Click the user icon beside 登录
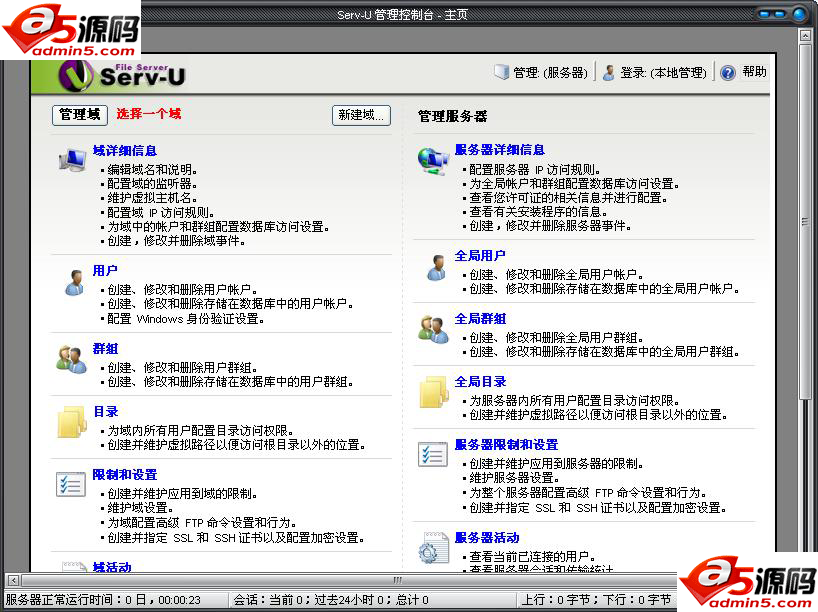 pyautogui.click(x=608, y=73)
